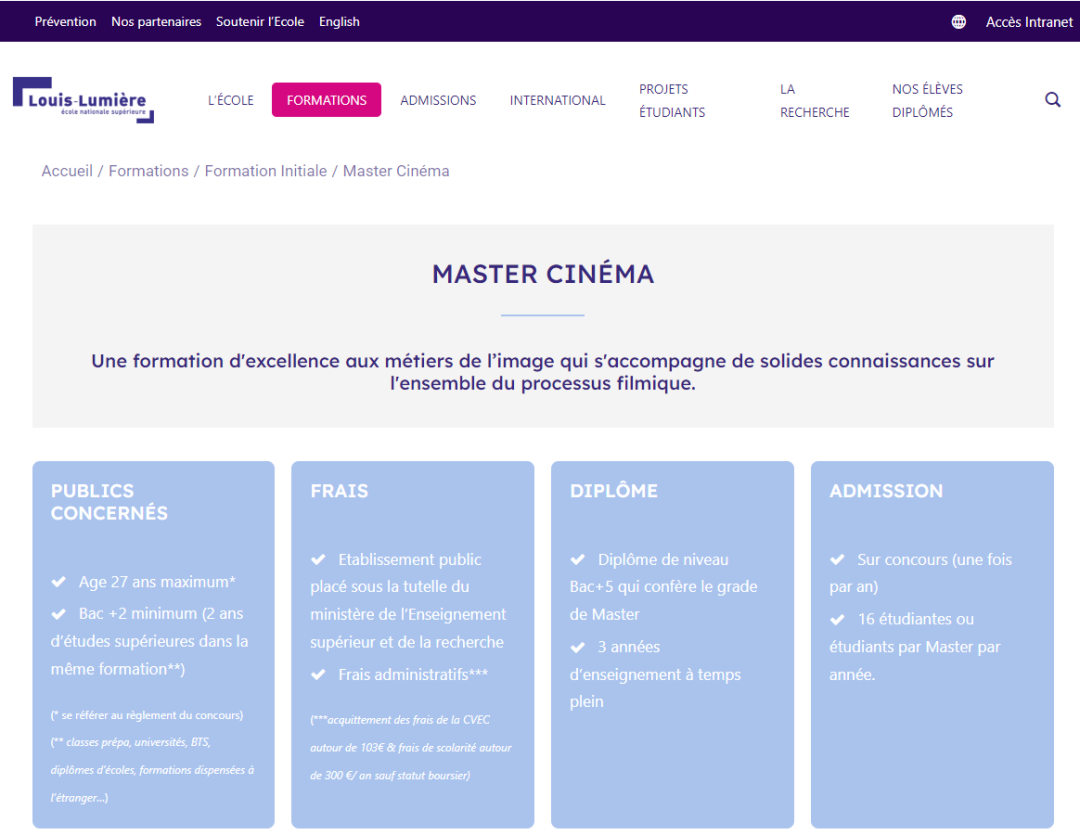The image size is (1080, 835).
Task: Click checkmark beside Etablissement public
Action: (x=318, y=559)
